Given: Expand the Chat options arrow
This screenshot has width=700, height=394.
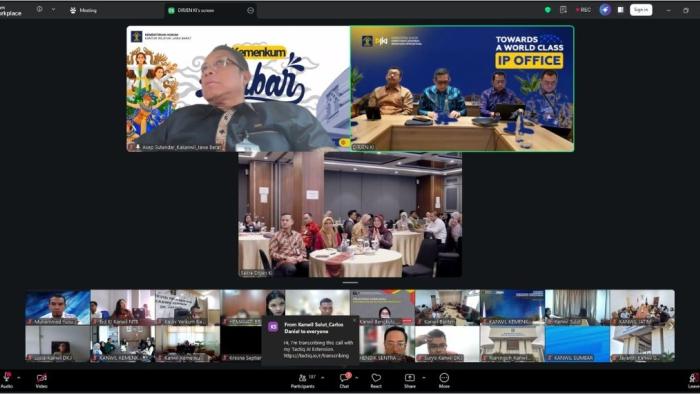Looking at the screenshot, I should [357, 378].
